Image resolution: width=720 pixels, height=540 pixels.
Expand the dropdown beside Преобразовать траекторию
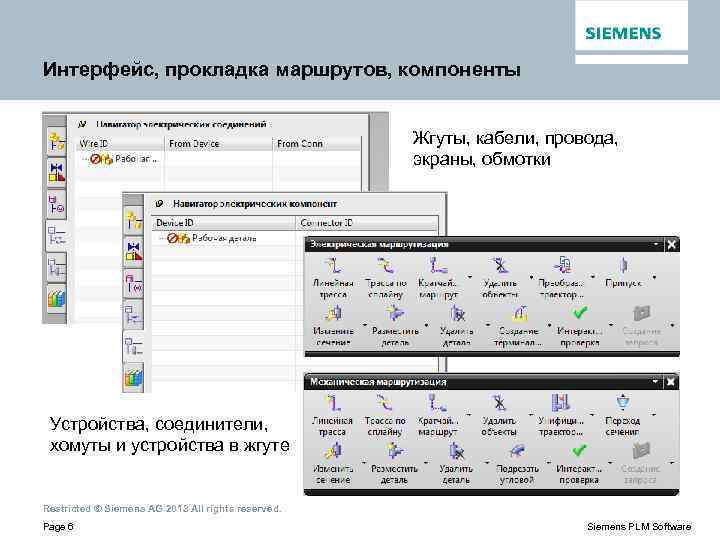[x=593, y=277]
